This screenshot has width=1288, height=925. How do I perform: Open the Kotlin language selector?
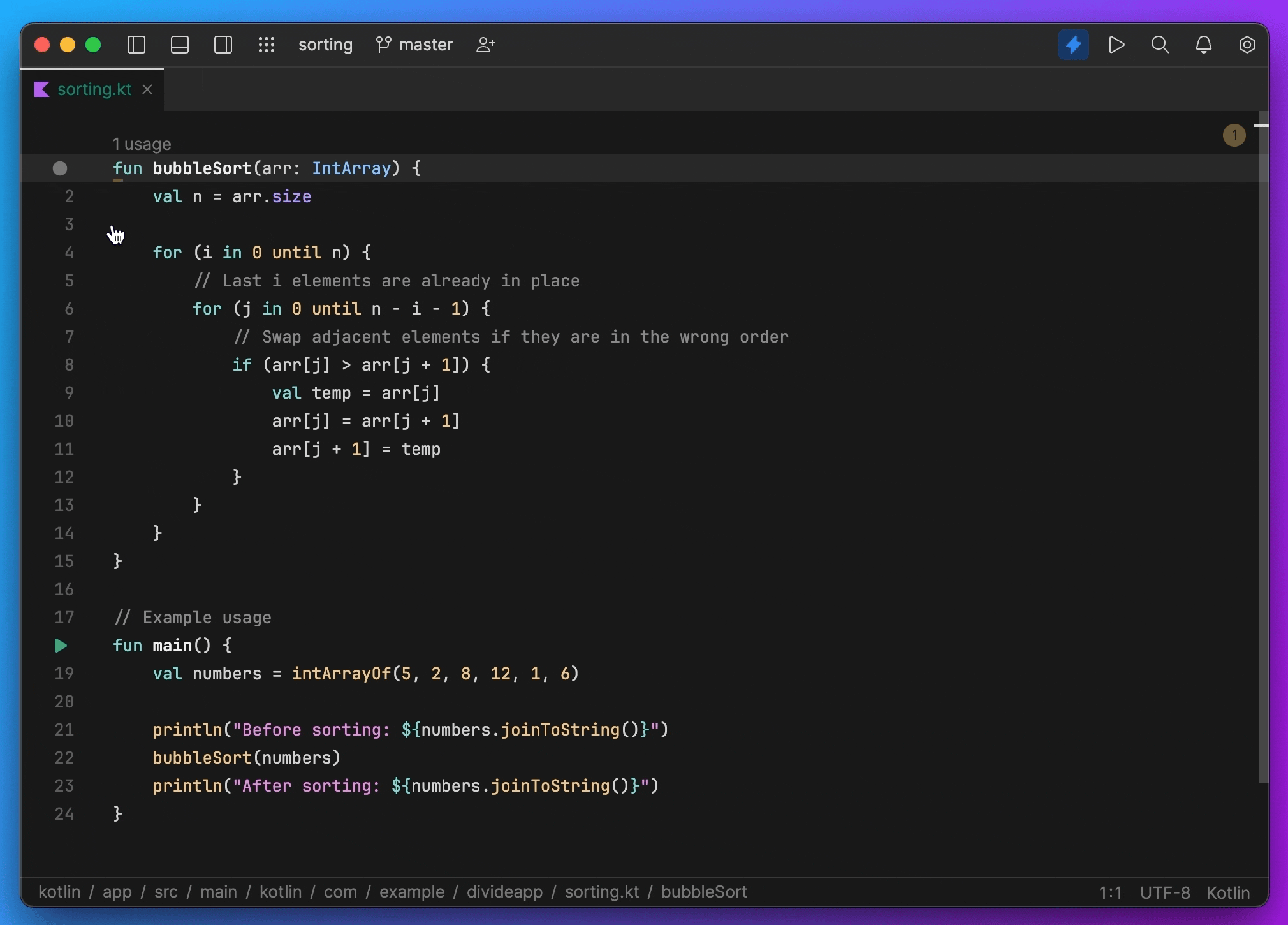point(1228,892)
